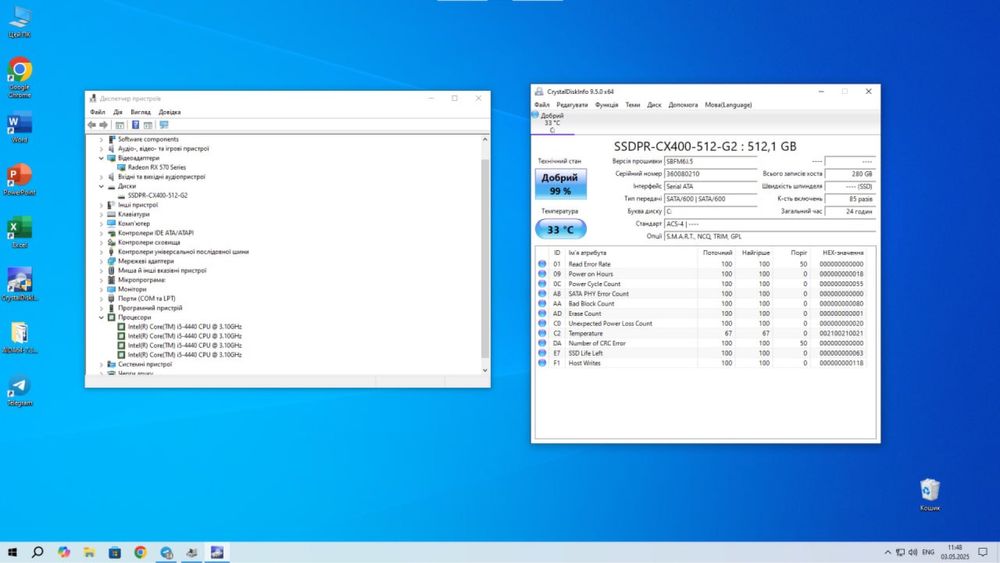Screen dimensions: 1000x563
Task: Click the 33 °C temperature button
Action: [561, 230]
